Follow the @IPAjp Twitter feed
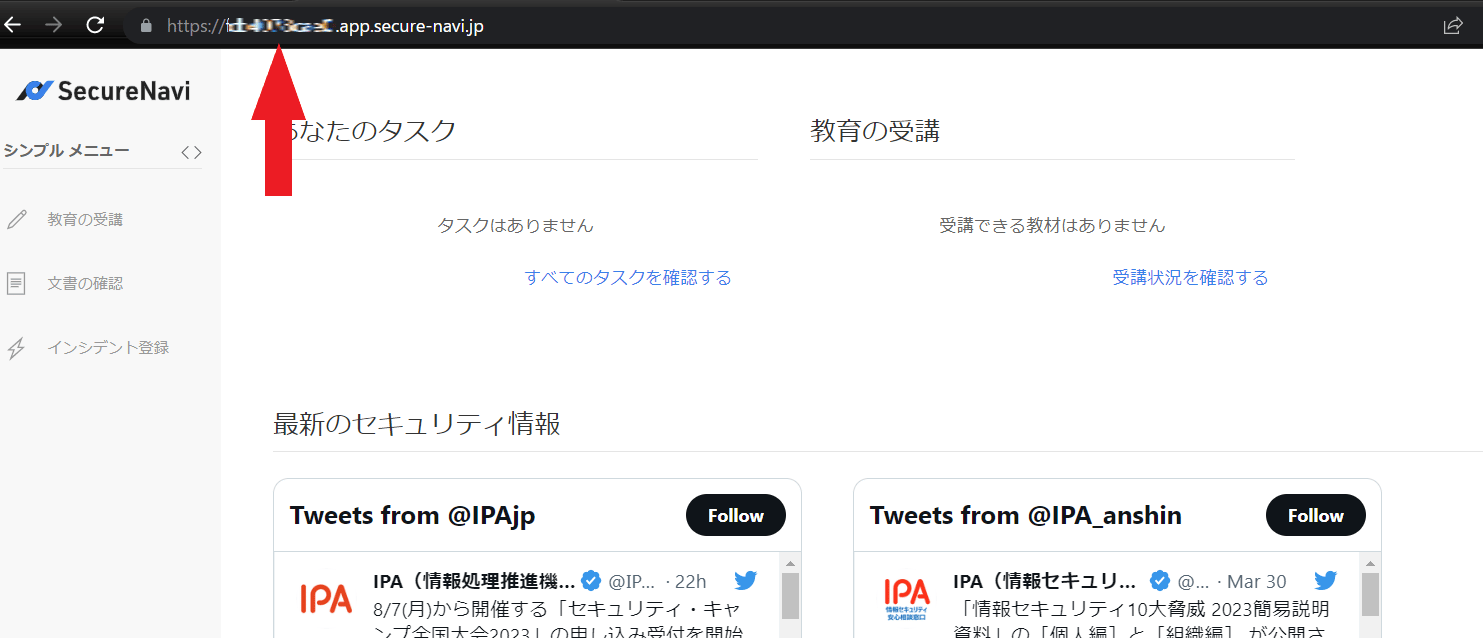The image size is (1483, 638). click(x=736, y=515)
